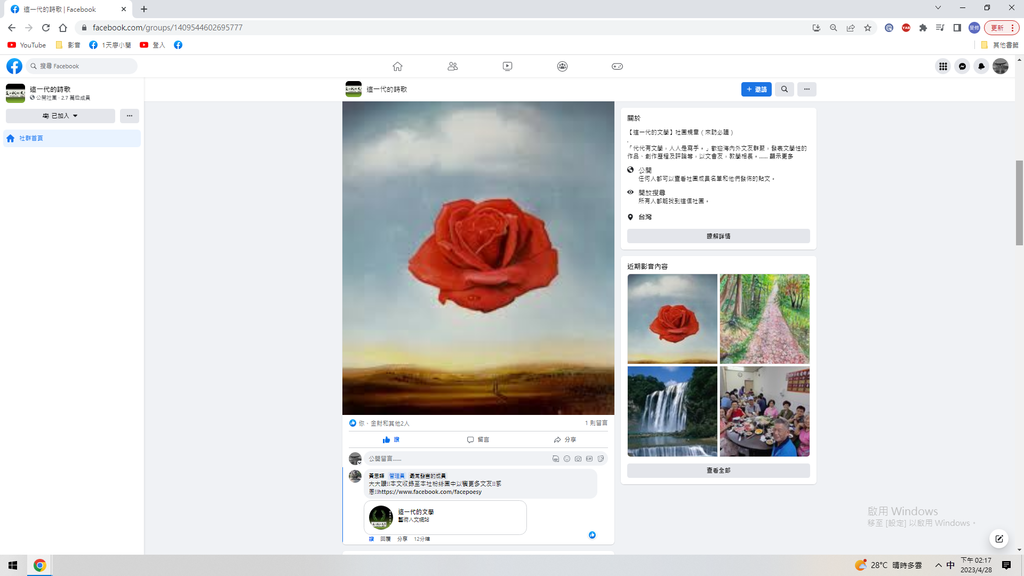This screenshot has width=1024, height=576.
Task: Open the notifications bell
Action: coord(981,66)
